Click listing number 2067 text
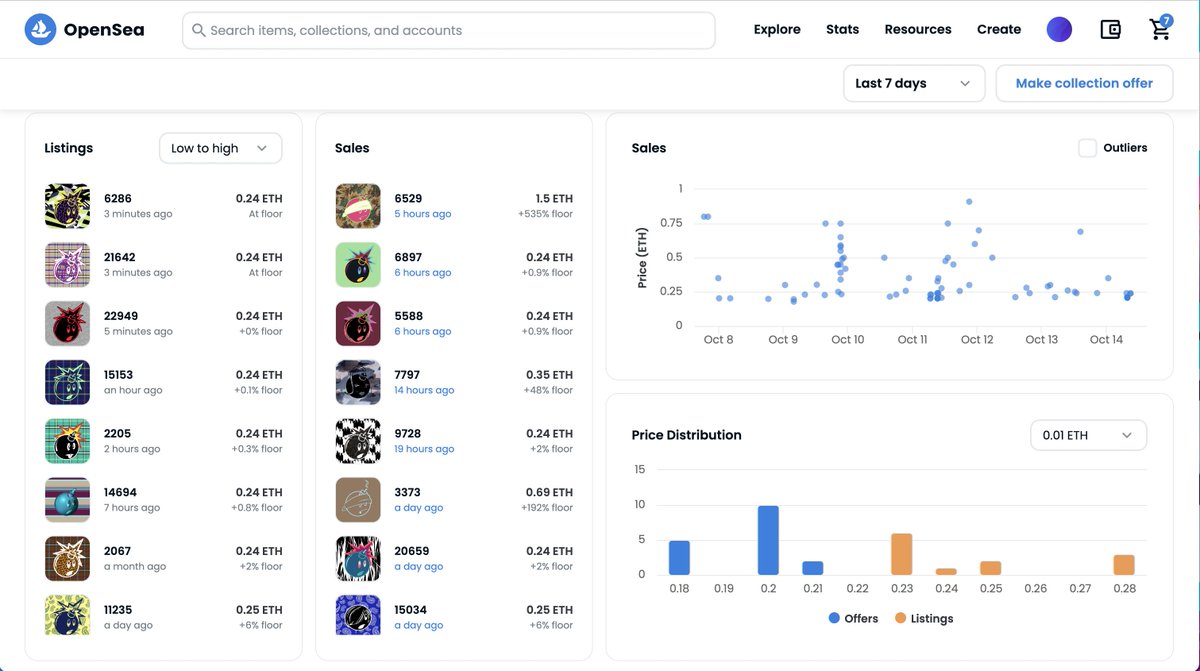 coord(117,551)
